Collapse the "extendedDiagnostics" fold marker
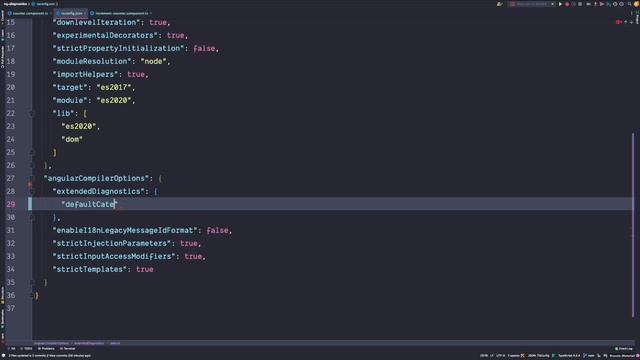The width and height of the screenshot is (640, 360). pos(31,191)
